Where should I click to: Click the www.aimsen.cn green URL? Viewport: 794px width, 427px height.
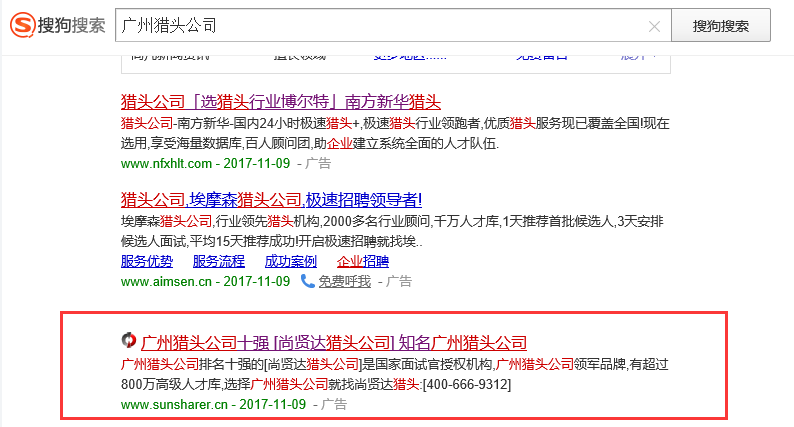click(164, 282)
